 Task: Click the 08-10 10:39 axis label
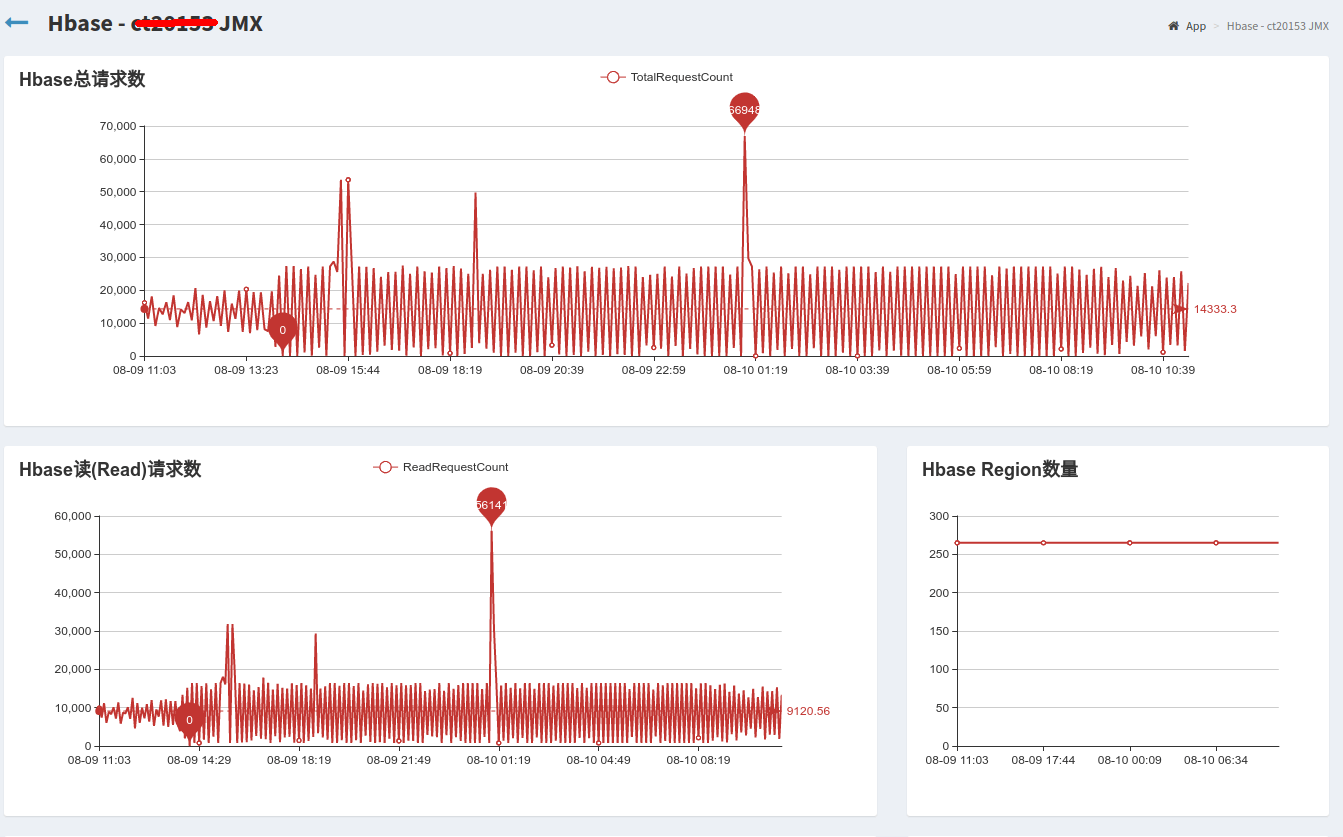pos(1163,370)
